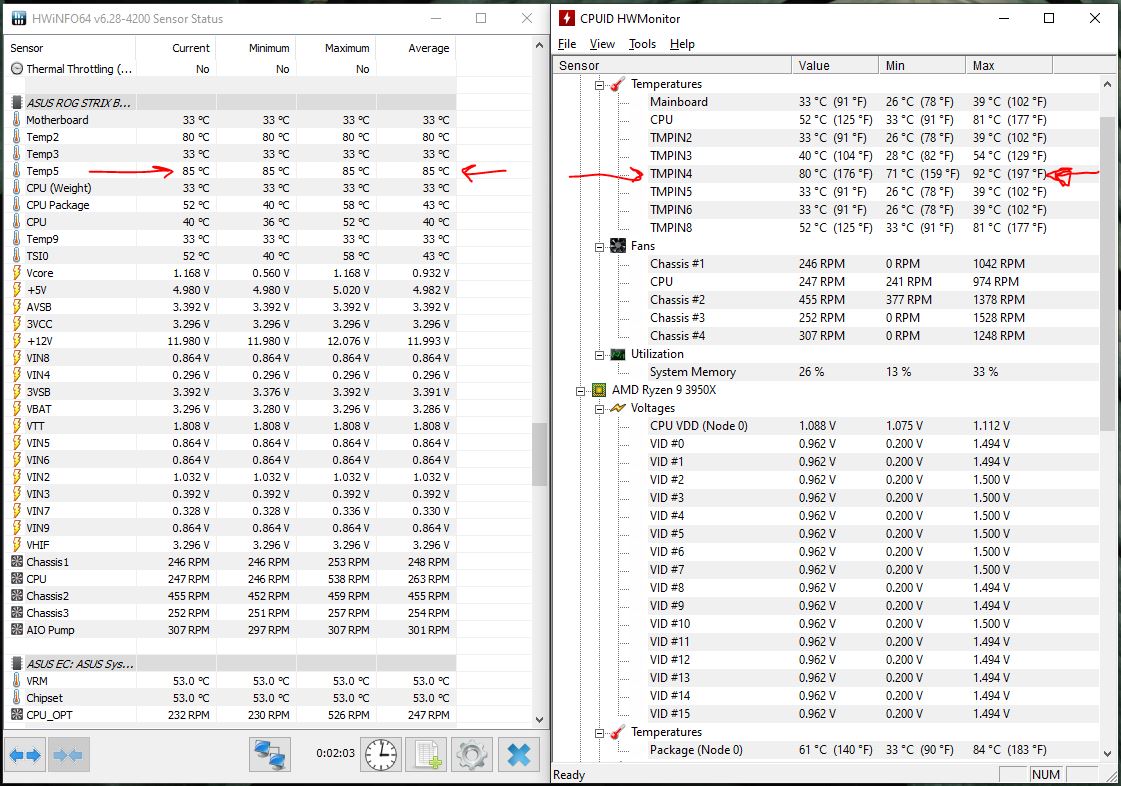
Task: Click the HWiNFO vertical scrollbar thumb
Action: 539,454
